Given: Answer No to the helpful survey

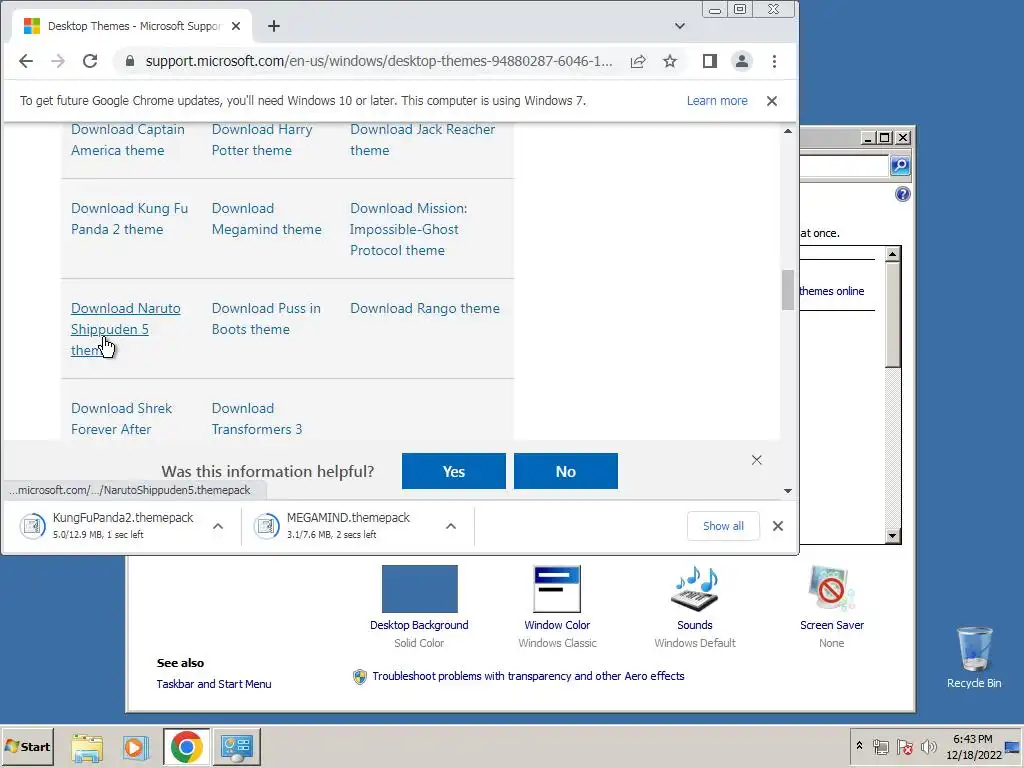Looking at the screenshot, I should click(x=566, y=472).
